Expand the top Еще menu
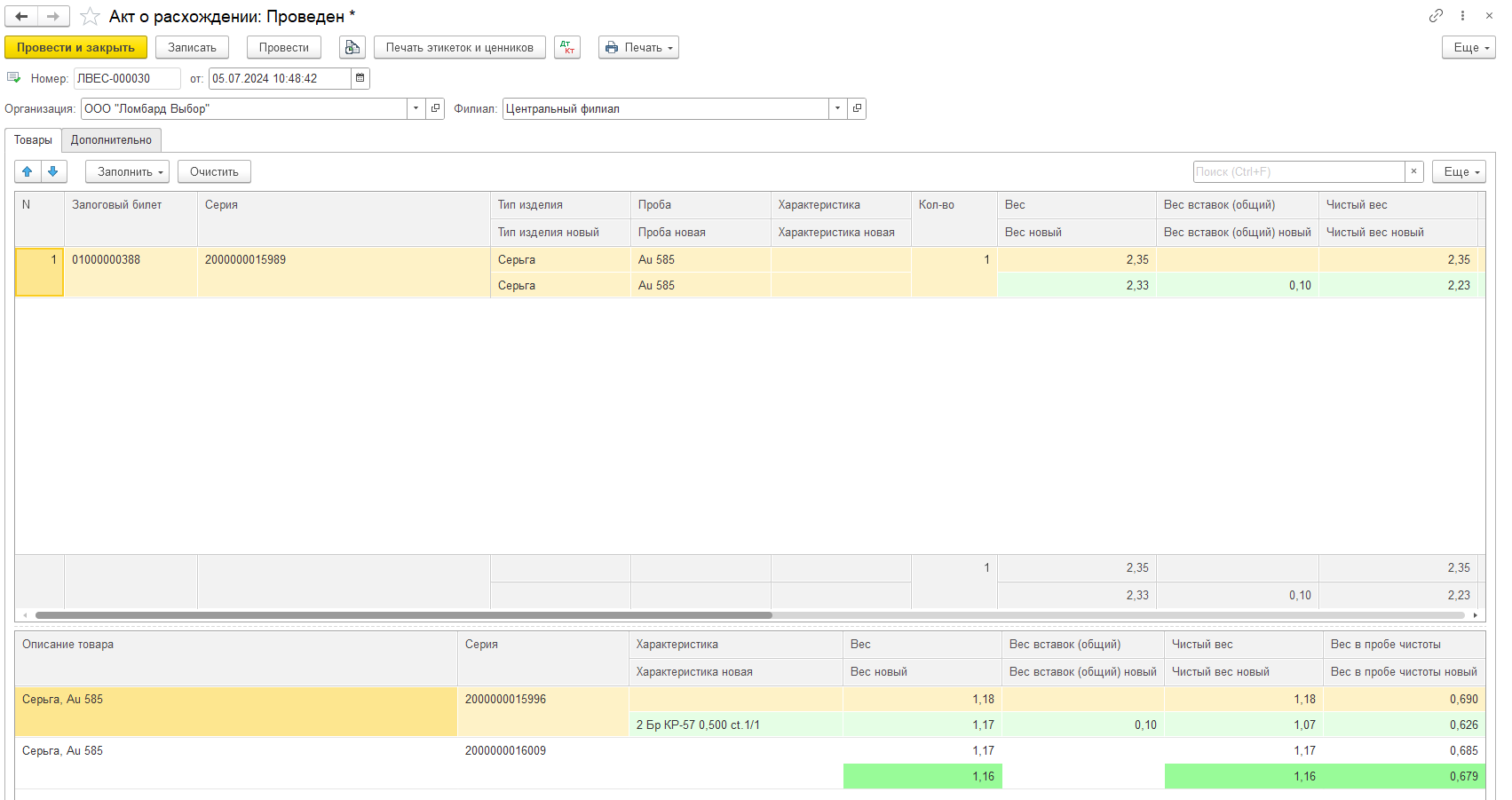 (x=1468, y=48)
